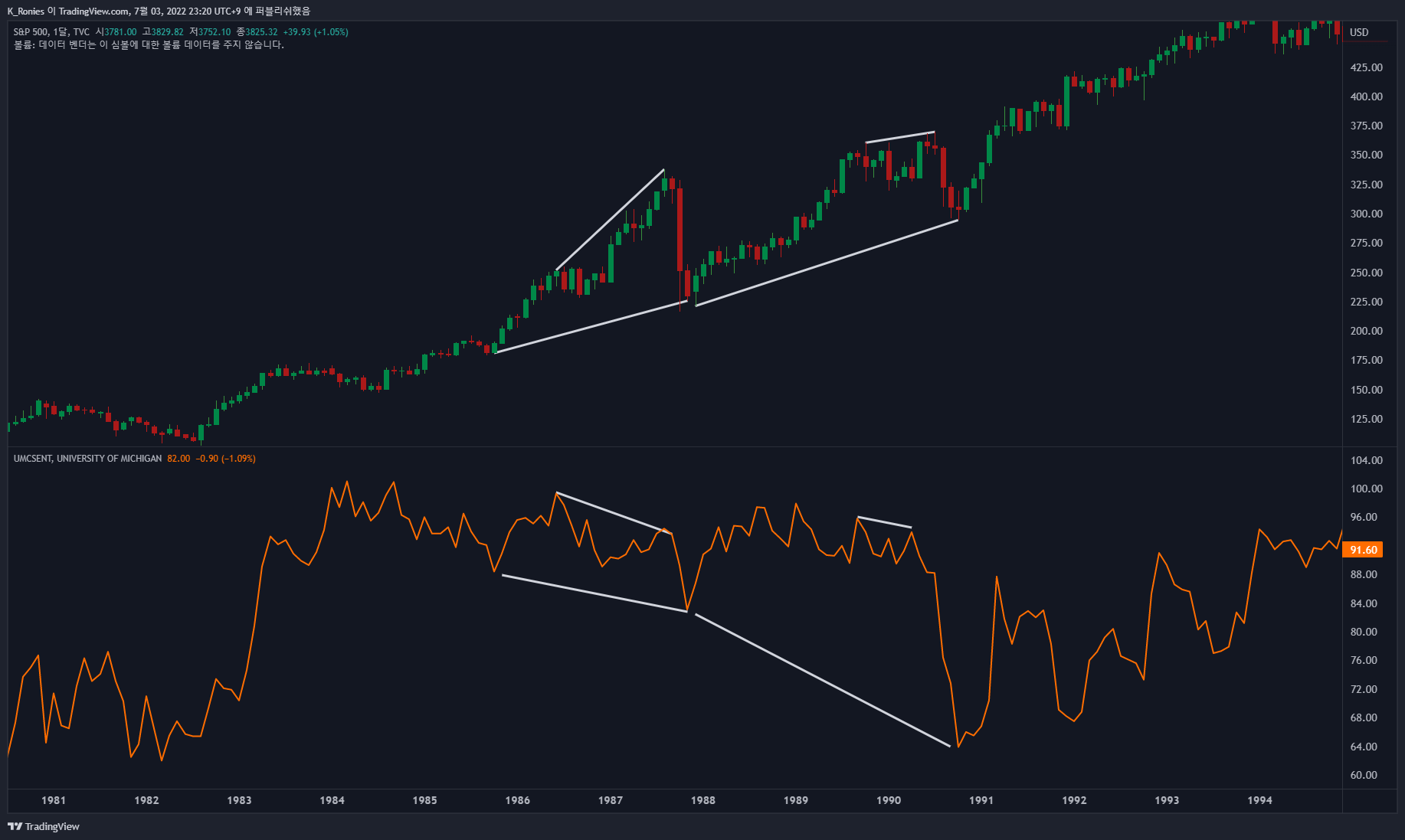The image size is (1405, 840).
Task: Click the +39.93 (+1.05%) change value
Action: pos(316,32)
